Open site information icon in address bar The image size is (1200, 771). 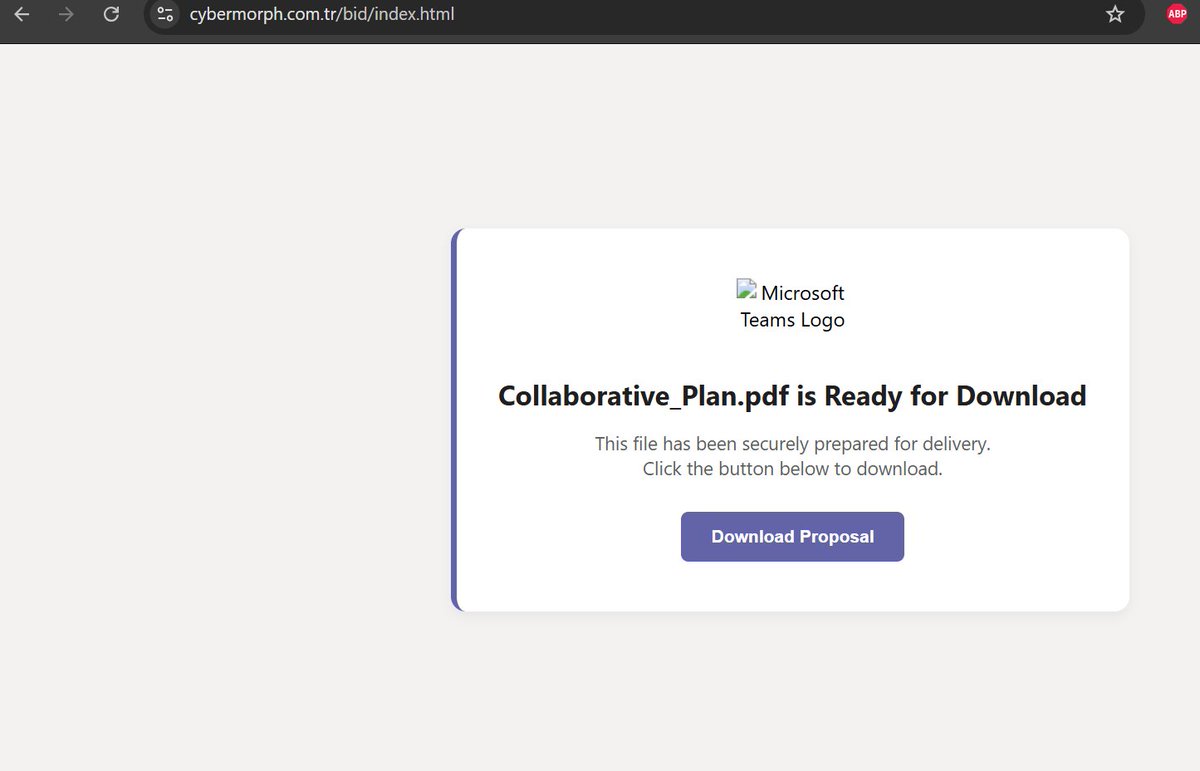pos(165,14)
